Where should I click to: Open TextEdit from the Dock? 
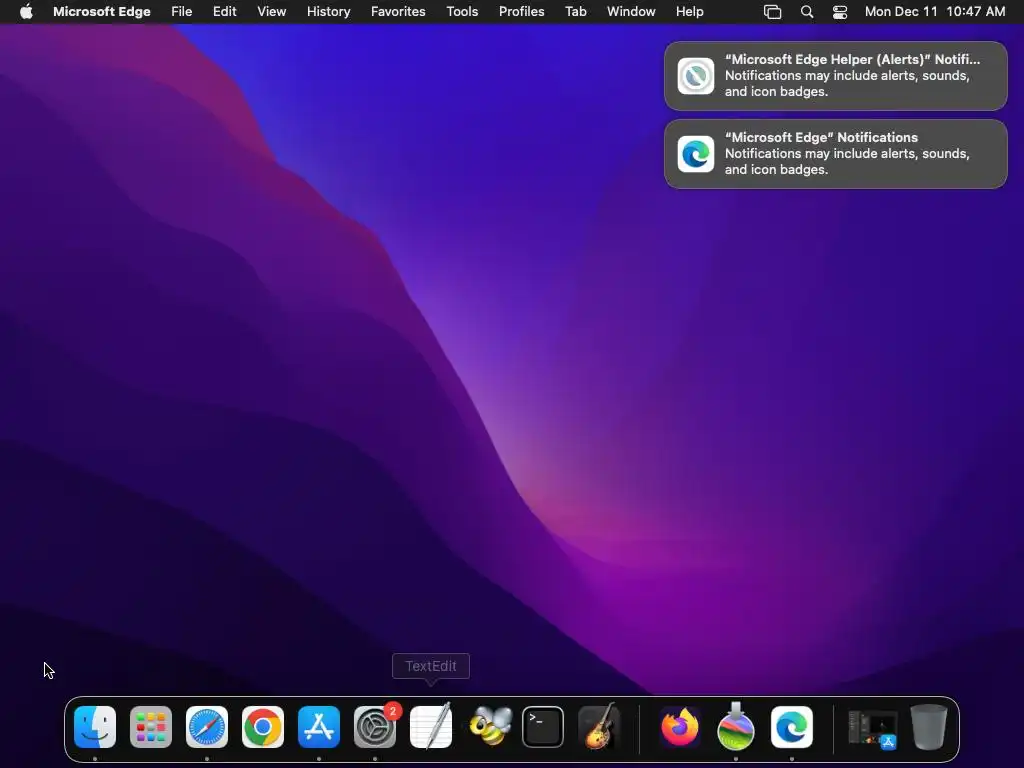tap(431, 727)
